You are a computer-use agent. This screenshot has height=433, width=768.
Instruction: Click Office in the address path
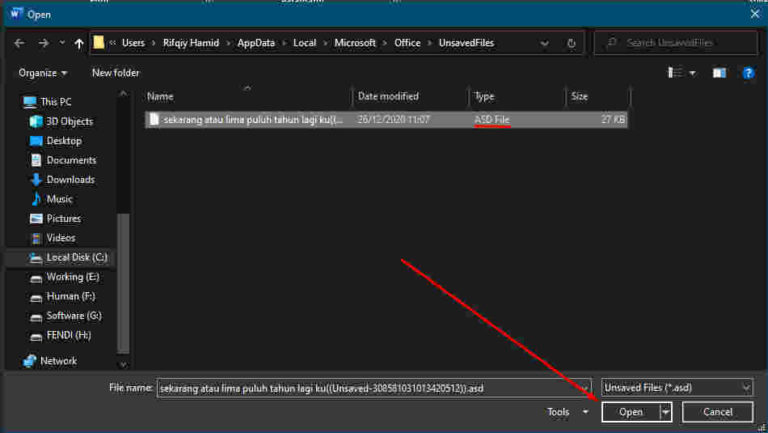tap(408, 43)
